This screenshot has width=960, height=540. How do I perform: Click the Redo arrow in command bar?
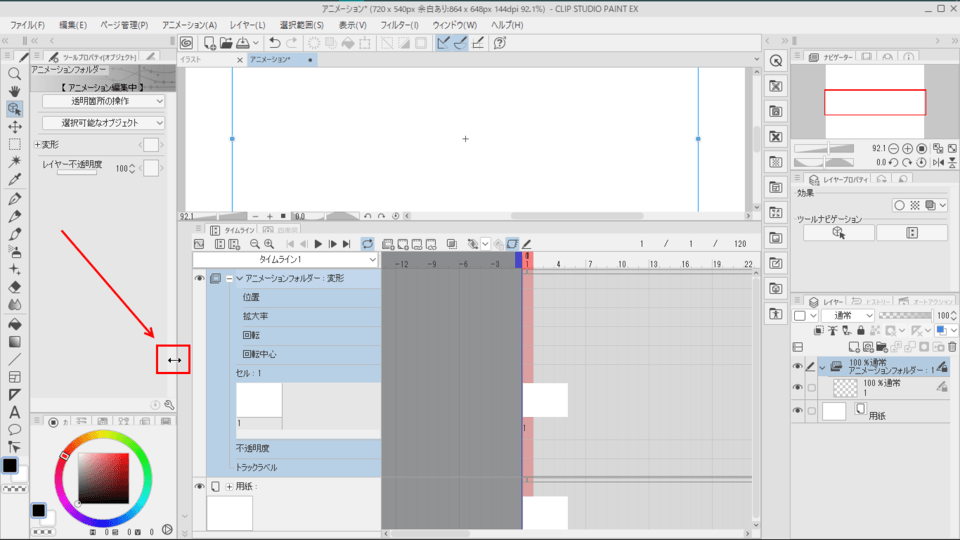(292, 43)
